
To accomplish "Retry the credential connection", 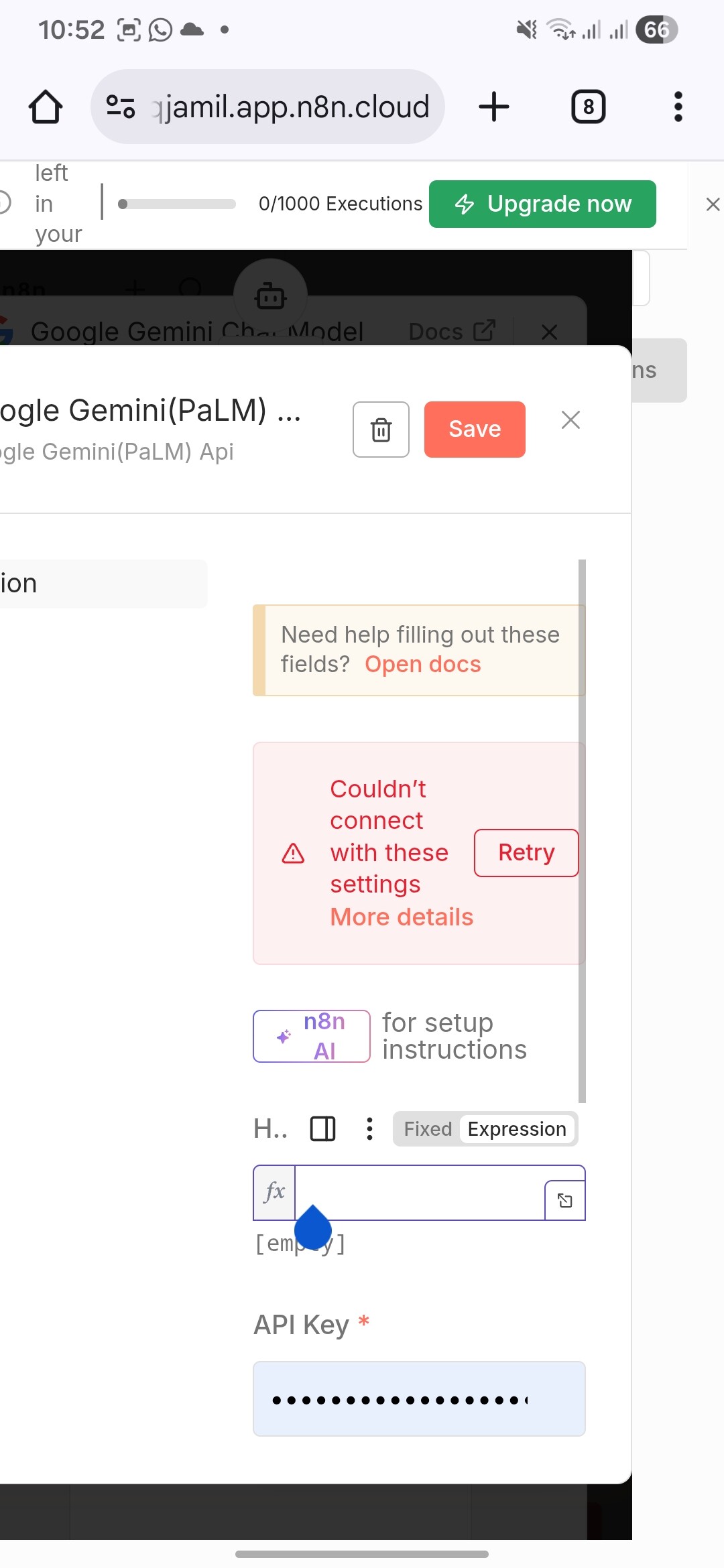I will (526, 853).
